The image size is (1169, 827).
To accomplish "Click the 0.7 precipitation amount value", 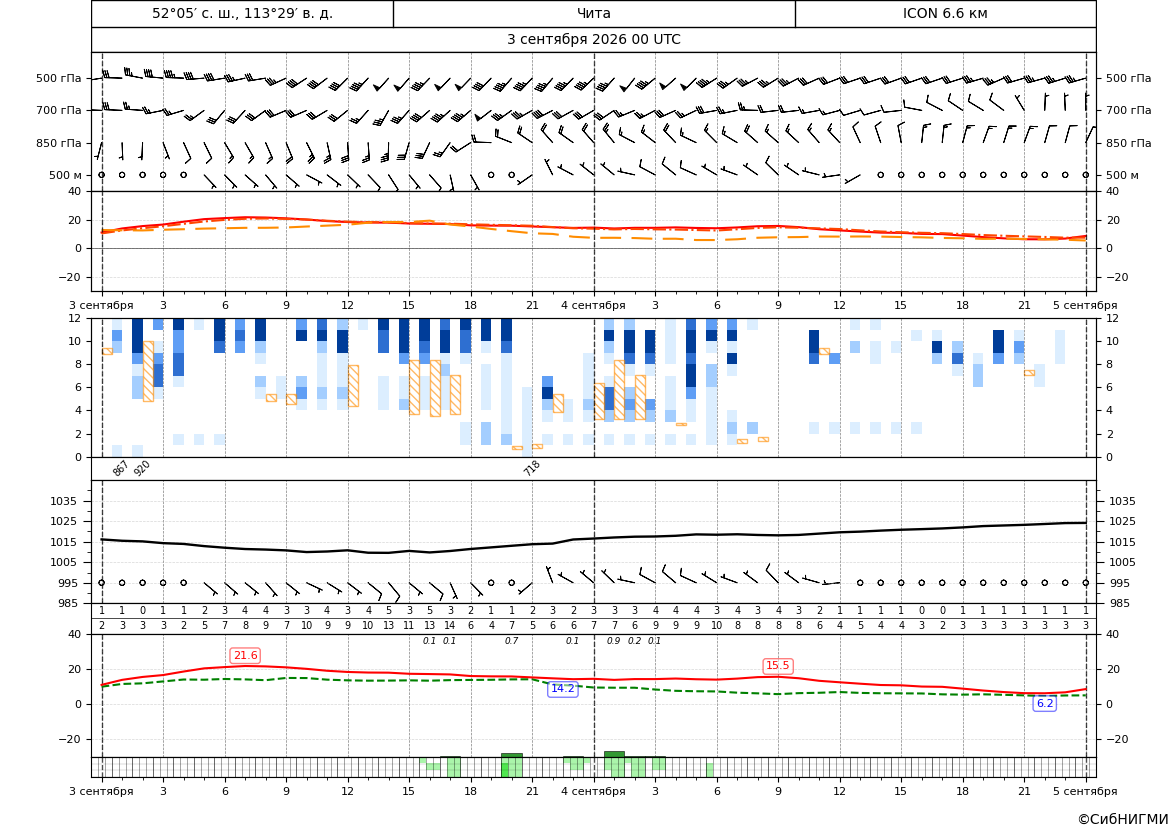I will pos(511,641).
